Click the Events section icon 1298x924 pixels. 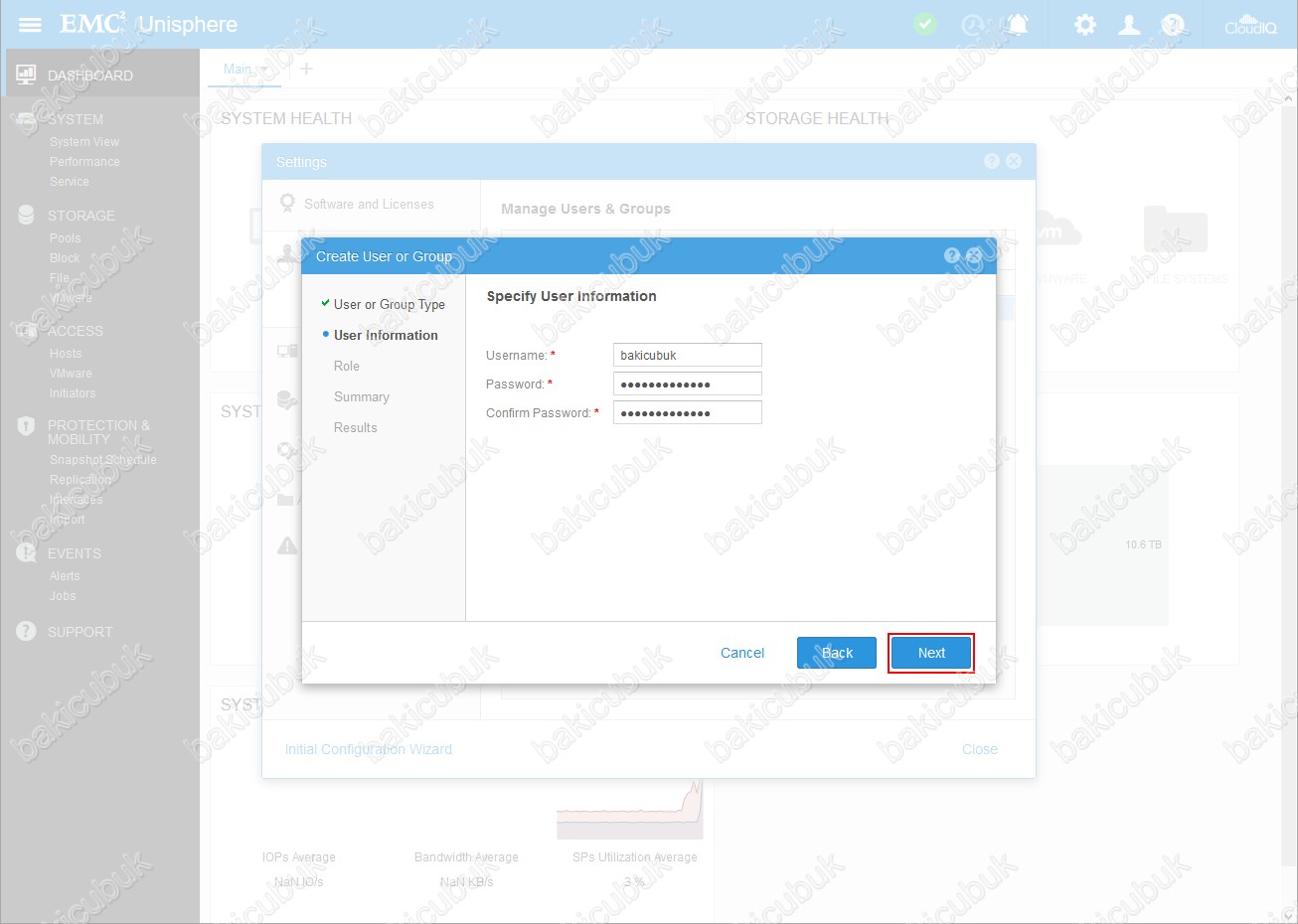point(27,553)
